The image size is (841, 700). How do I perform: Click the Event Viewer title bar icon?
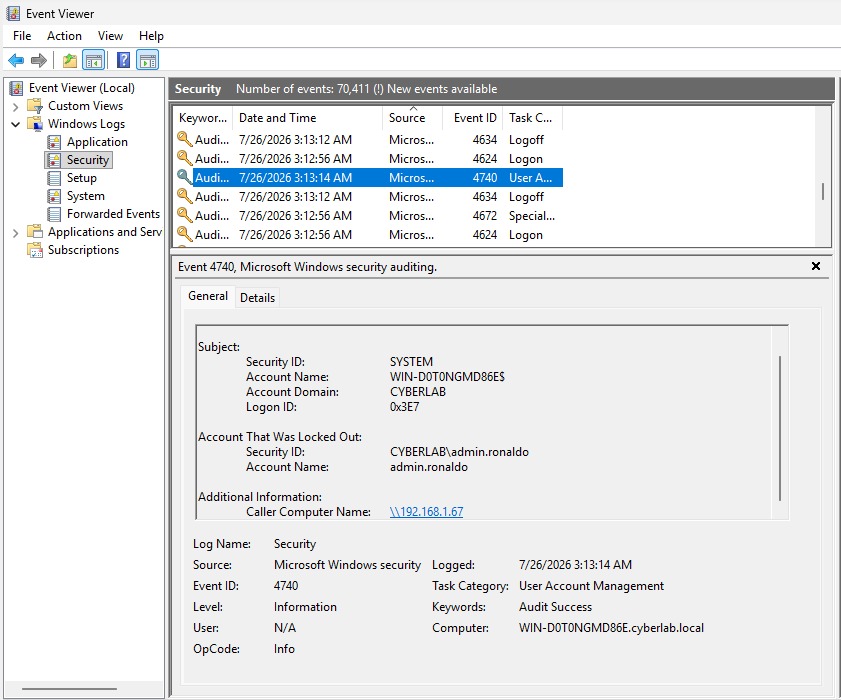13,13
